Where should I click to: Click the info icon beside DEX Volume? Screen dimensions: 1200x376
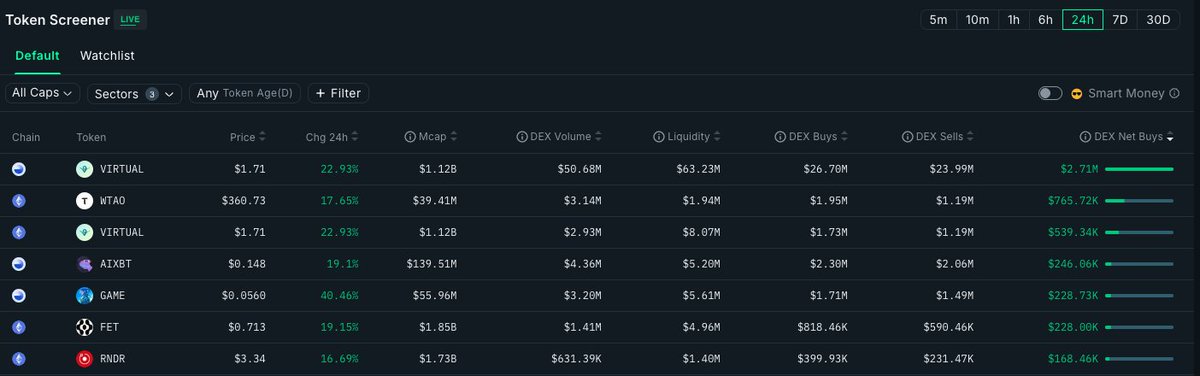pos(521,137)
